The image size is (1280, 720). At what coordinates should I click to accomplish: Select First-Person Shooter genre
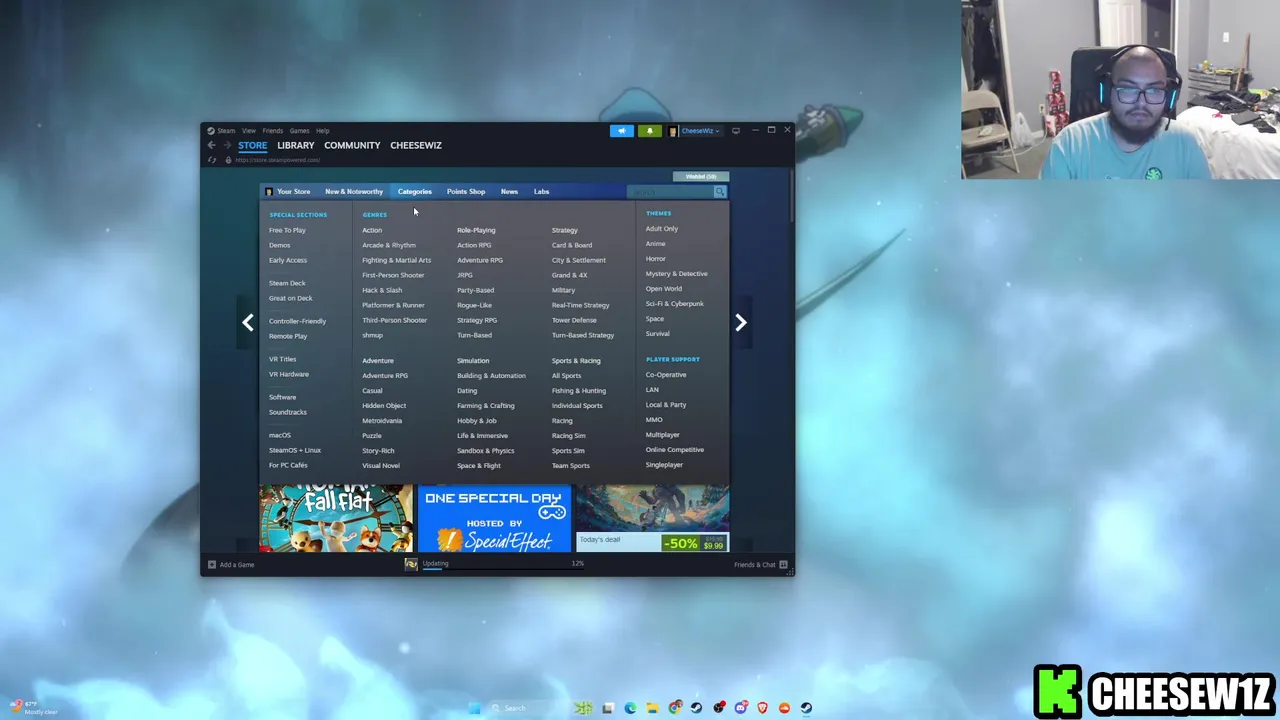click(x=393, y=275)
